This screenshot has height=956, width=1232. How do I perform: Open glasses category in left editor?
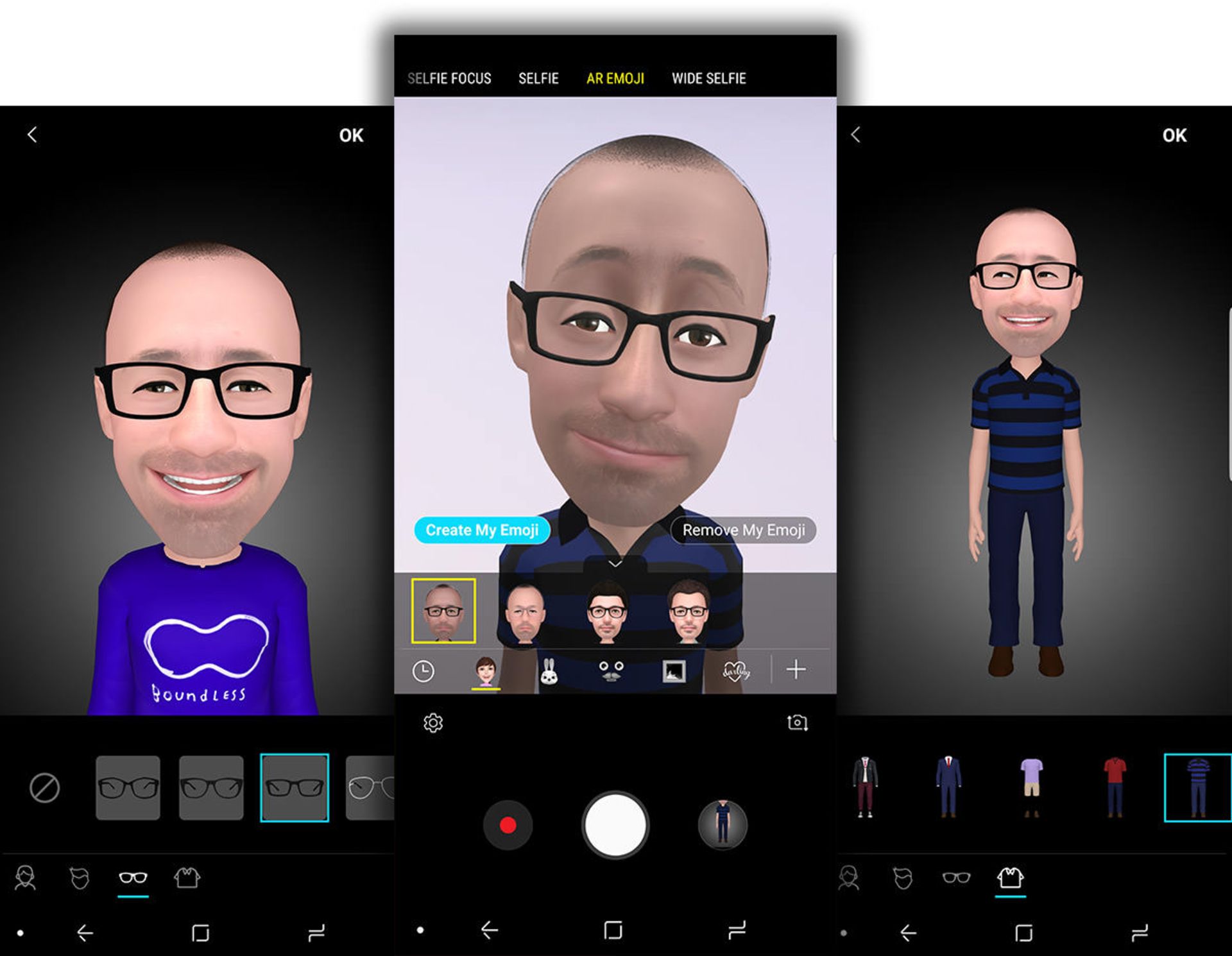133,878
